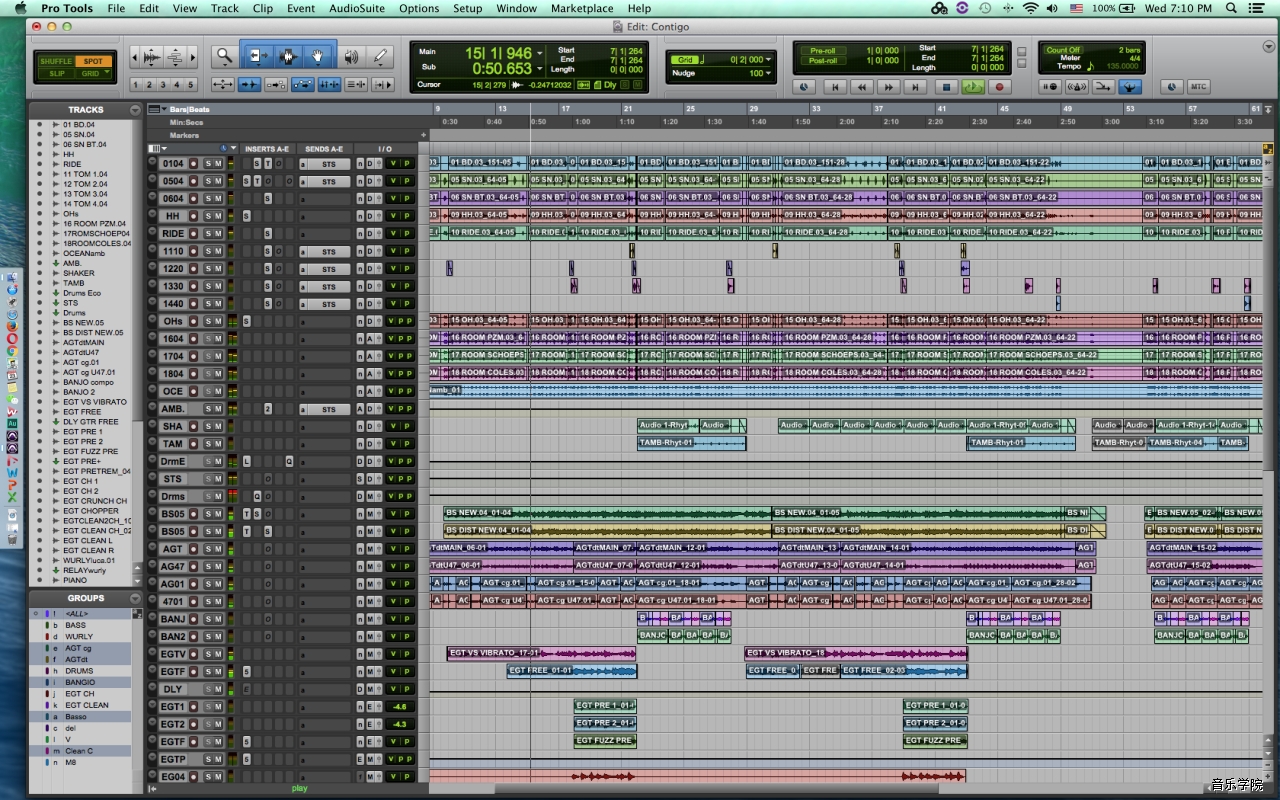Viewport: 1280px width, 800px height.
Task: Open the Tracks list options dropdown
Action: [x=135, y=110]
